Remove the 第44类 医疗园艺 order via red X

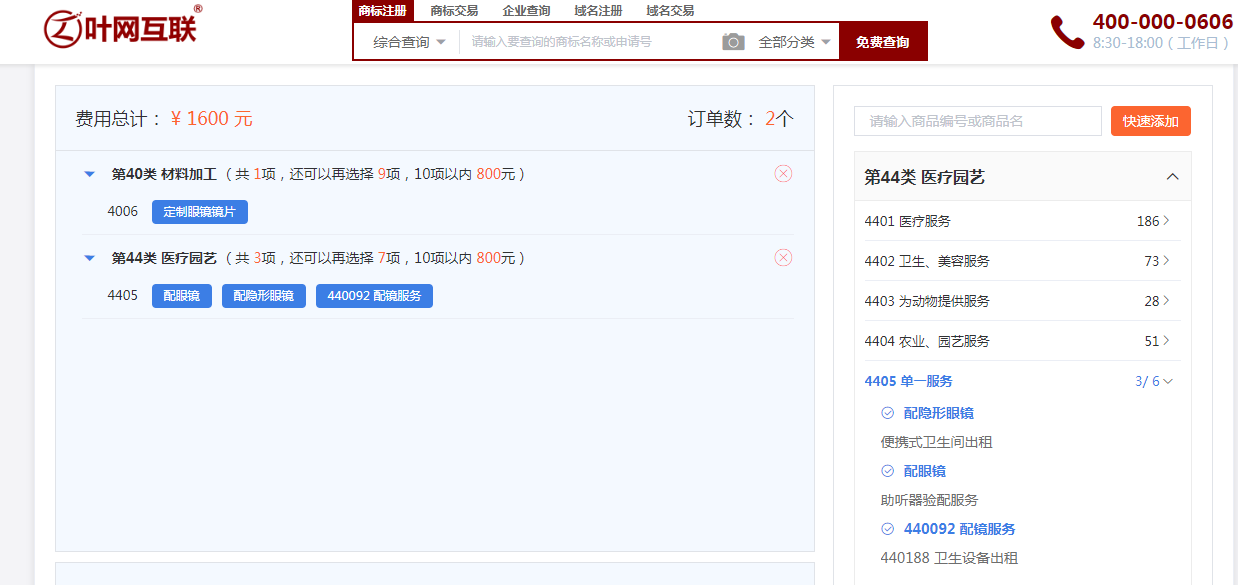click(783, 257)
